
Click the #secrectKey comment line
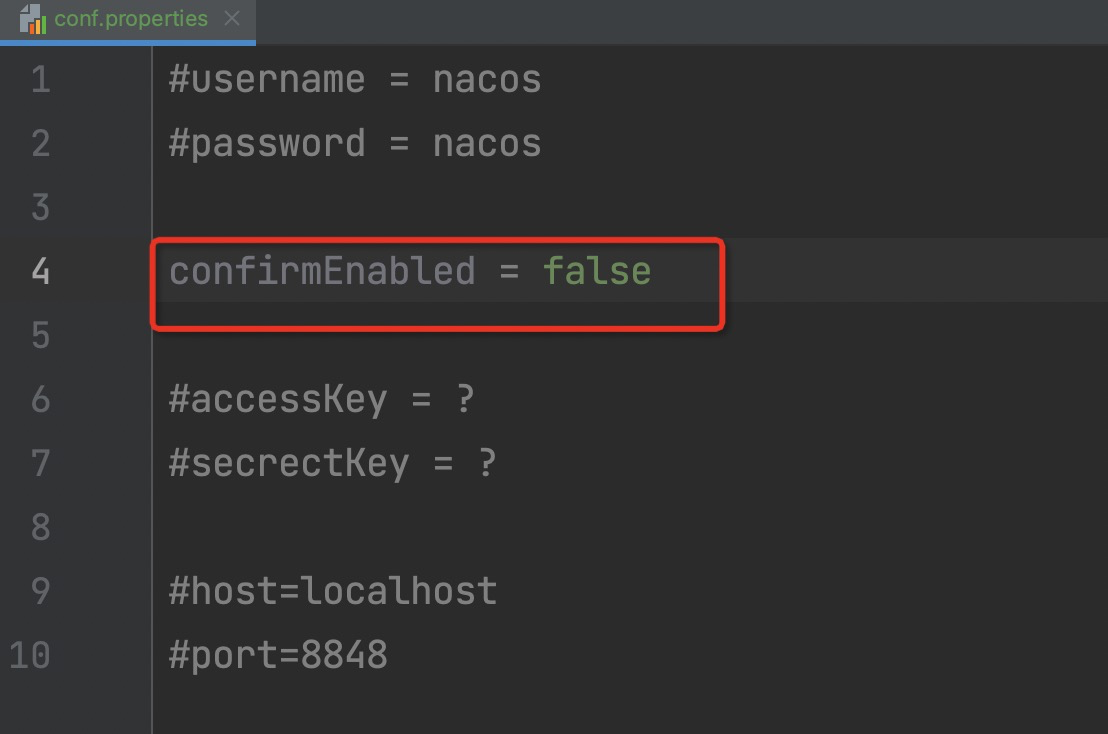point(332,463)
